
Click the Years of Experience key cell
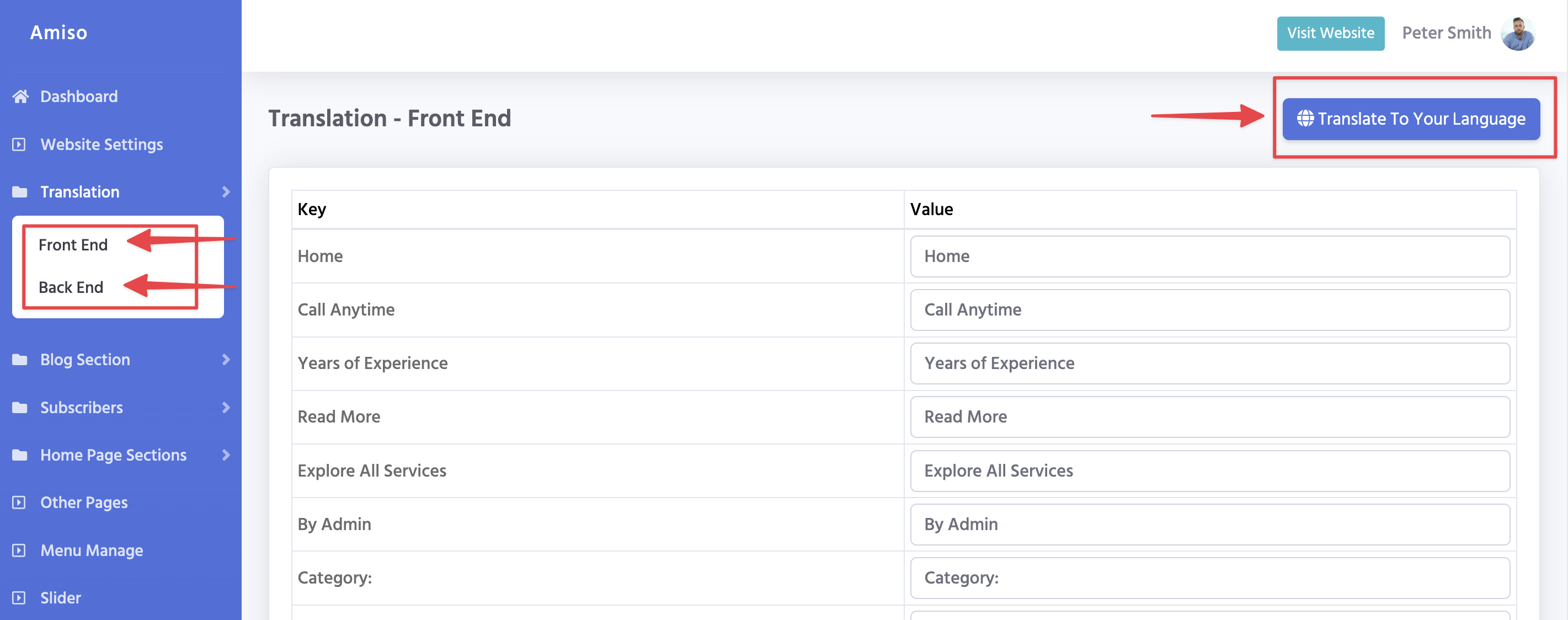click(x=598, y=364)
